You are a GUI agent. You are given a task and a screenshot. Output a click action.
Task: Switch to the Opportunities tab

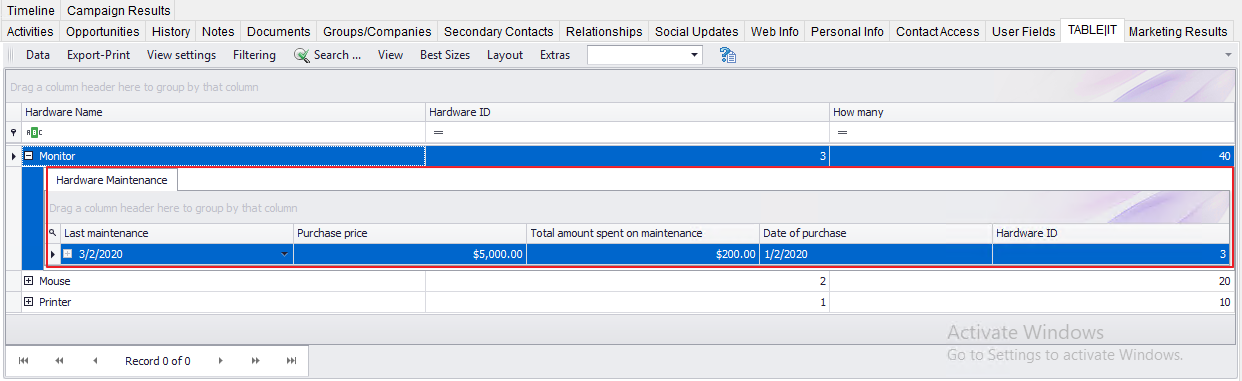tap(103, 31)
